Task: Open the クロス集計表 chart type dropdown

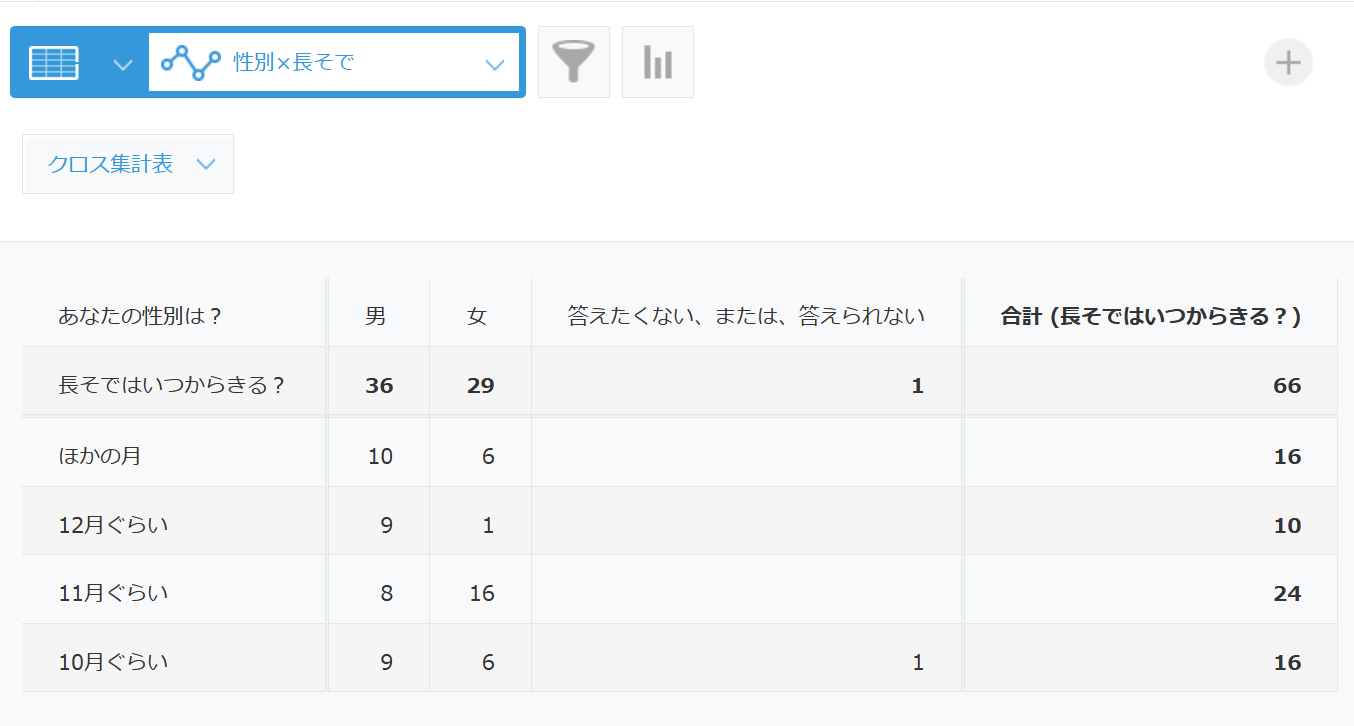Action: click(x=128, y=164)
